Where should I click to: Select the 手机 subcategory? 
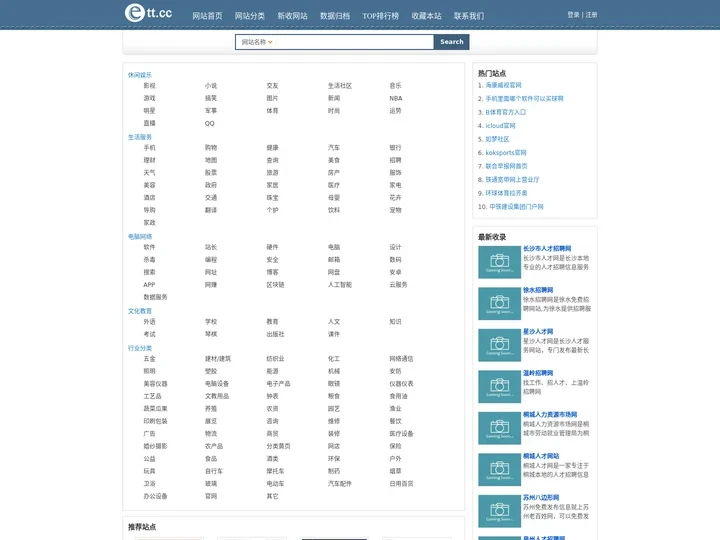pyautogui.click(x=149, y=148)
